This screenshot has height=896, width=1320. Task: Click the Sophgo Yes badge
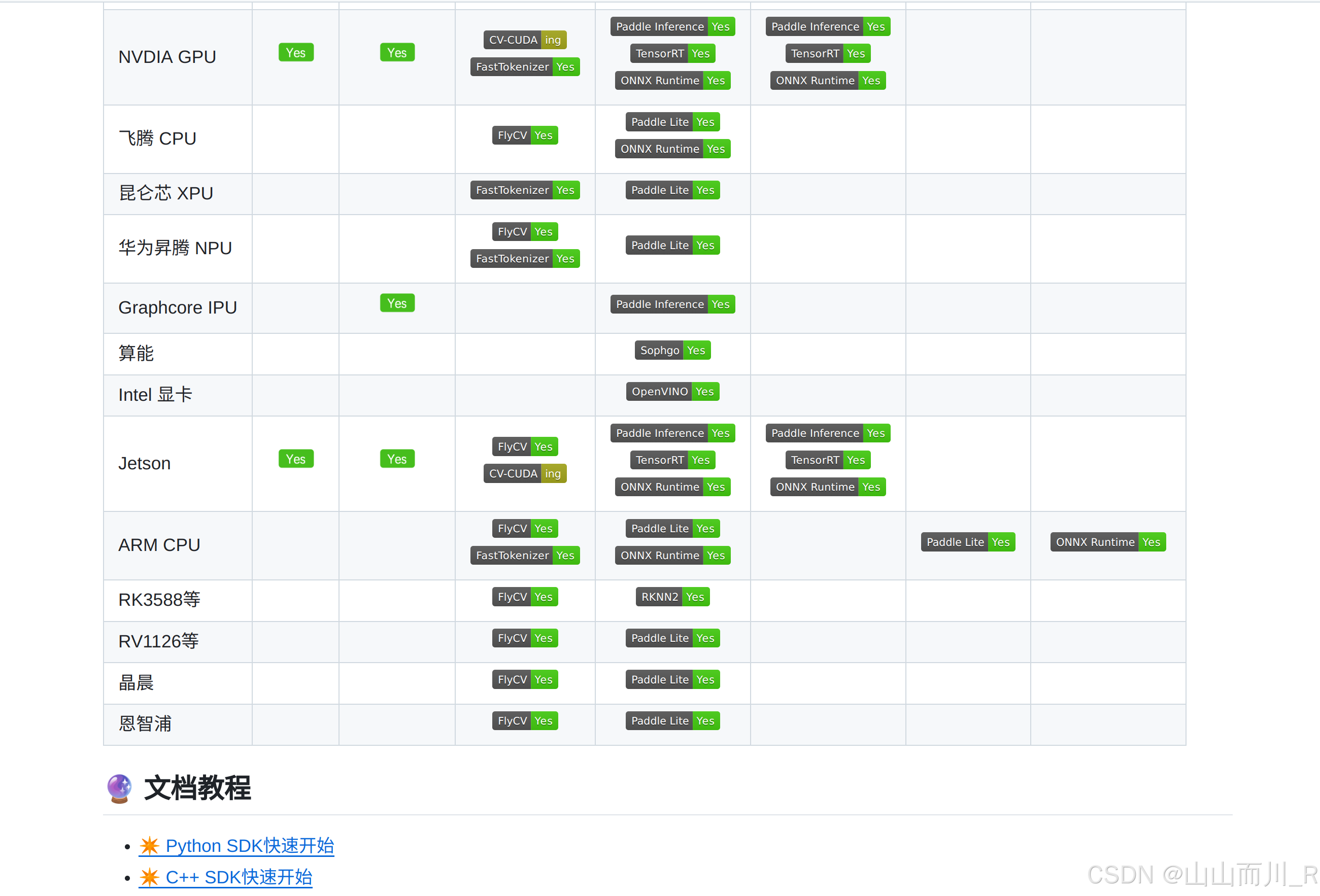[x=672, y=351]
